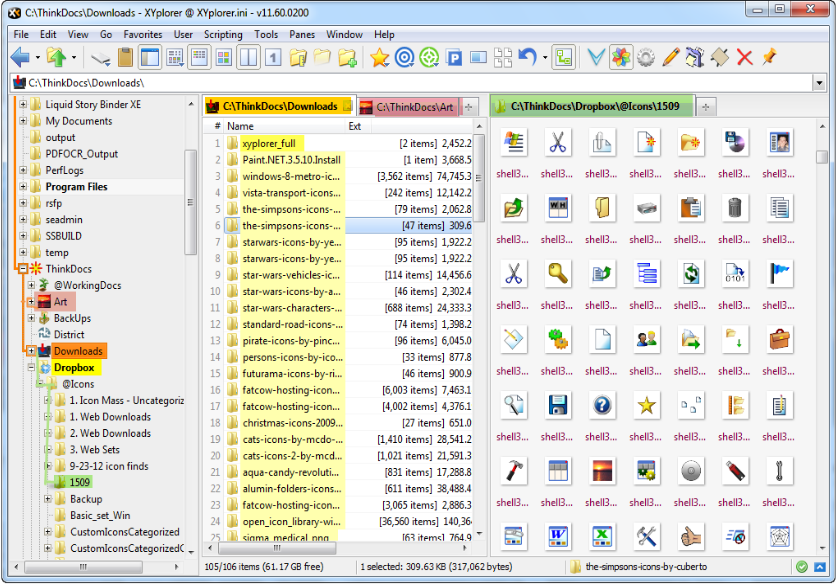Open the undo dropdown arrow
The width and height of the screenshot is (836, 584).
pos(545,57)
